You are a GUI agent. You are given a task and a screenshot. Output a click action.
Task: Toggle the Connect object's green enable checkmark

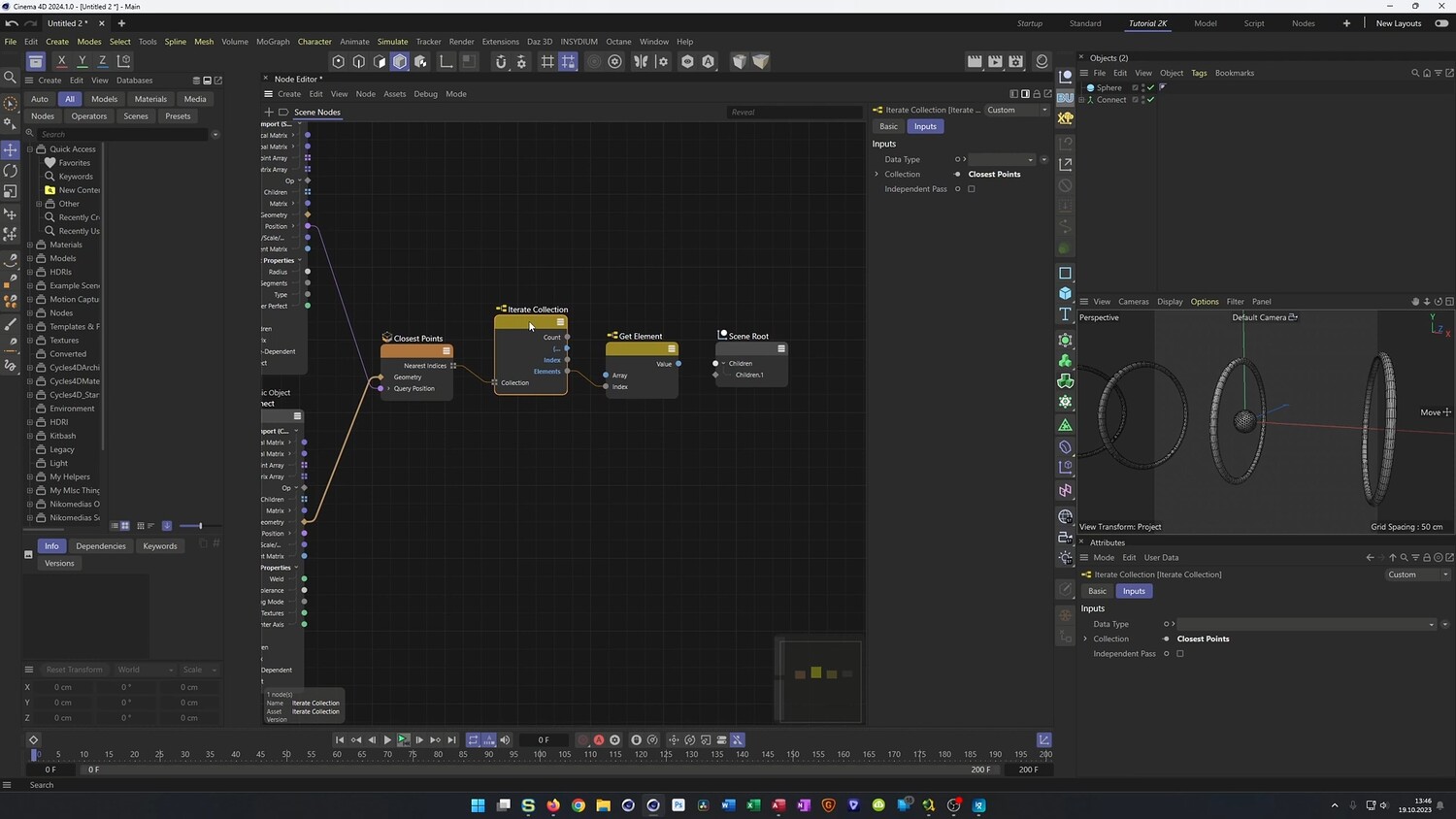[x=1151, y=100]
